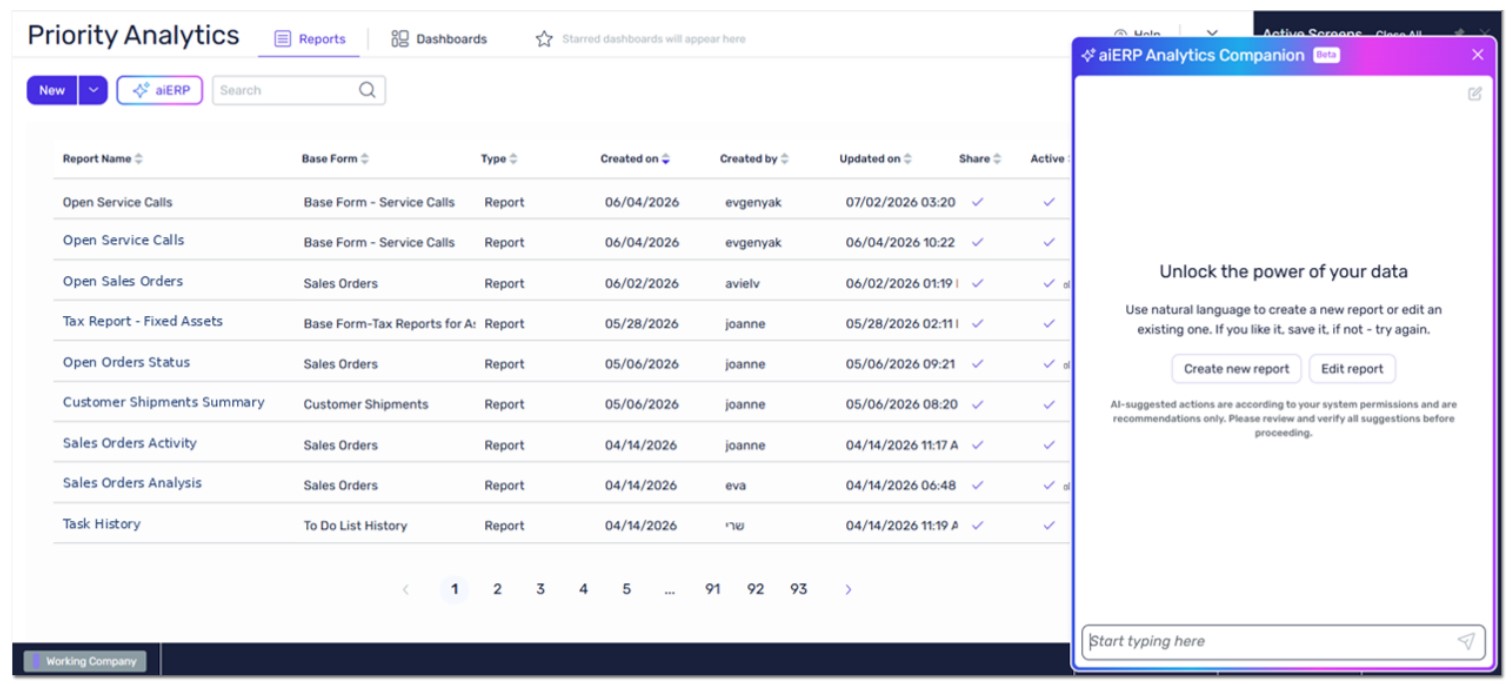Toggle Active checkmark for Tax Report - Fixed Assets
Screen dimensions: 1511x684
1049,323
